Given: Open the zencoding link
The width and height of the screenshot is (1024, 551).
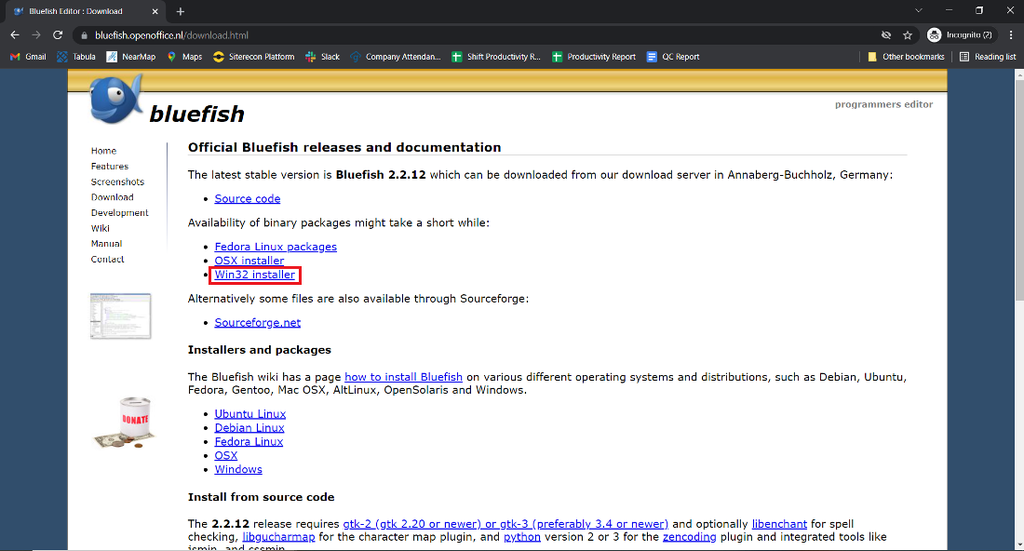Looking at the screenshot, I should point(689,537).
